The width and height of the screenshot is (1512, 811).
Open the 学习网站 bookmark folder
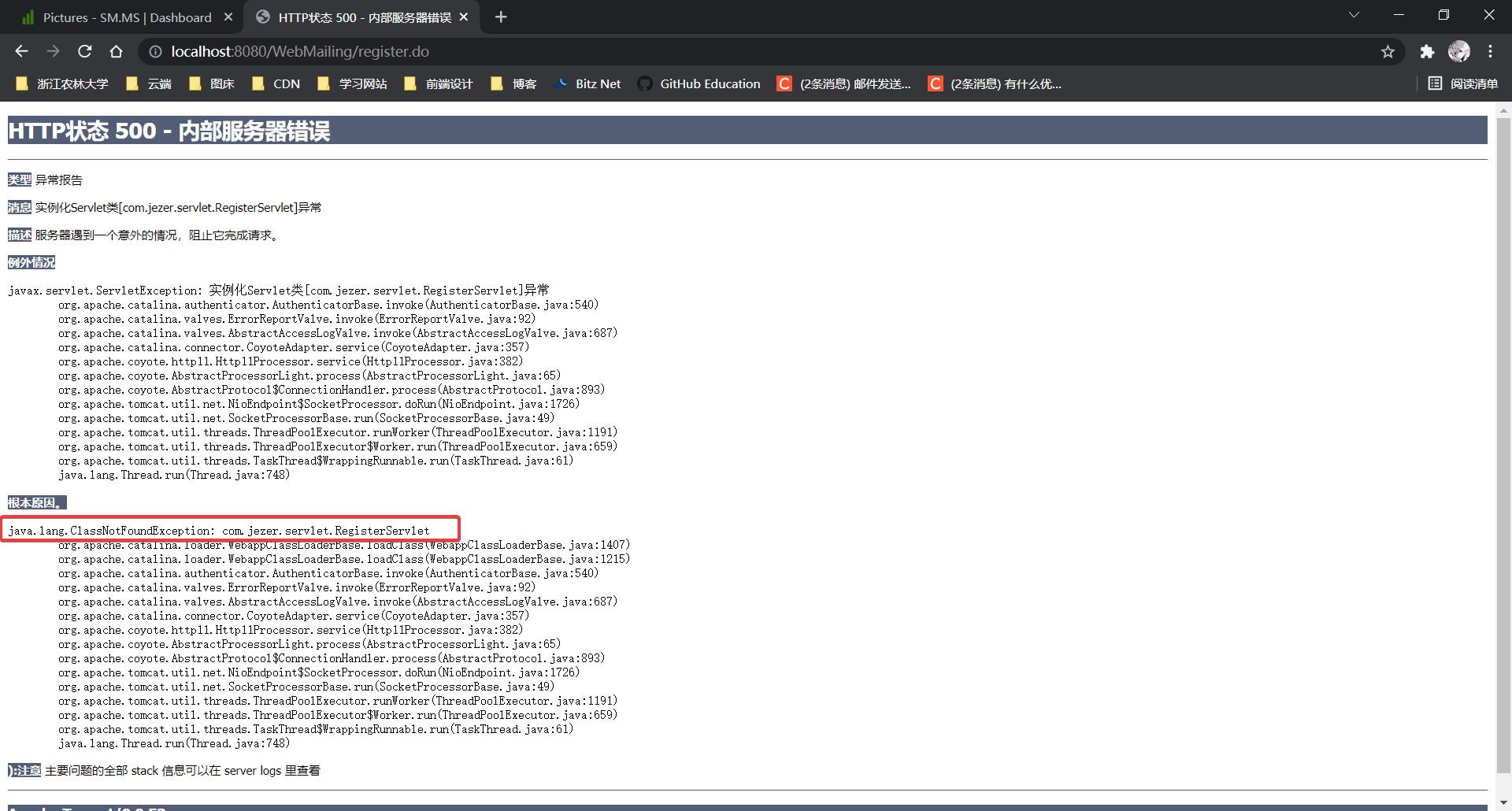click(x=352, y=83)
